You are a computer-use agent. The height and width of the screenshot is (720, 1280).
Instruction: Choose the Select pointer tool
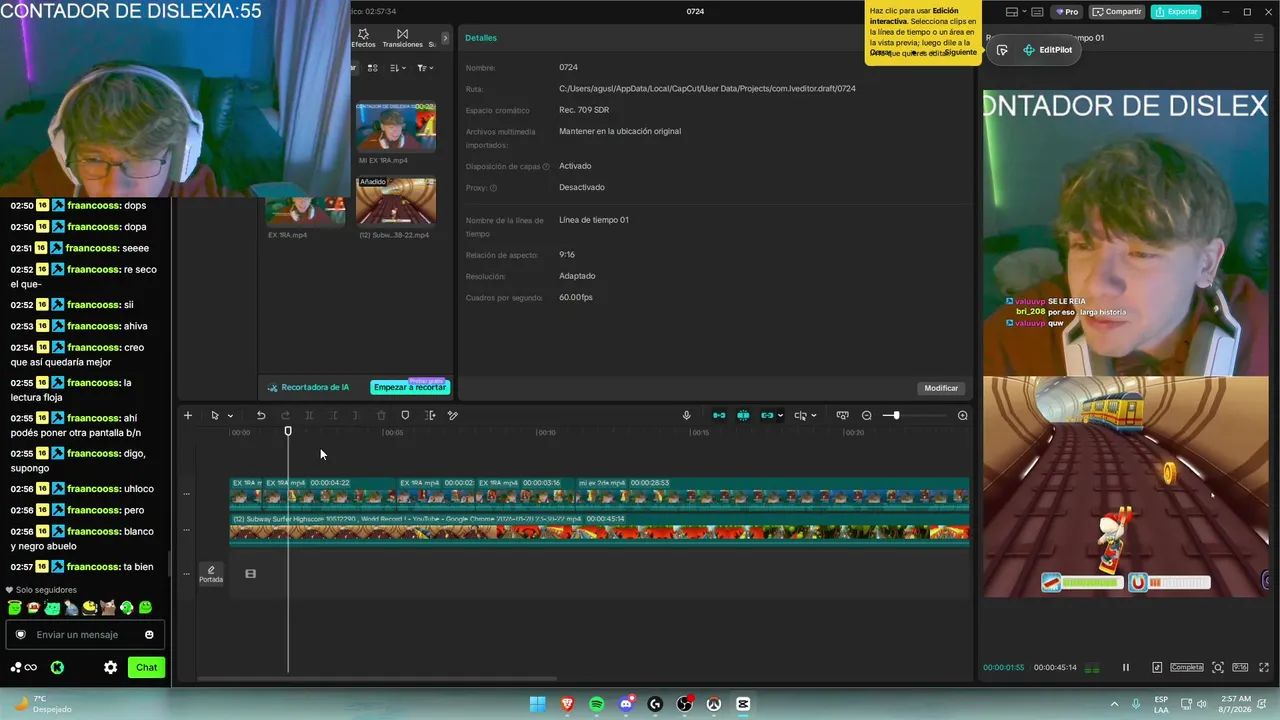click(x=214, y=415)
